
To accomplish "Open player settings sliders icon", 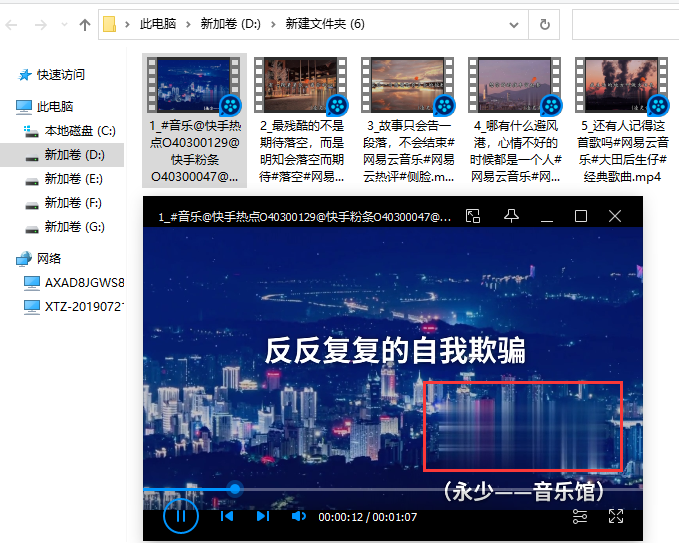I will 580,516.
